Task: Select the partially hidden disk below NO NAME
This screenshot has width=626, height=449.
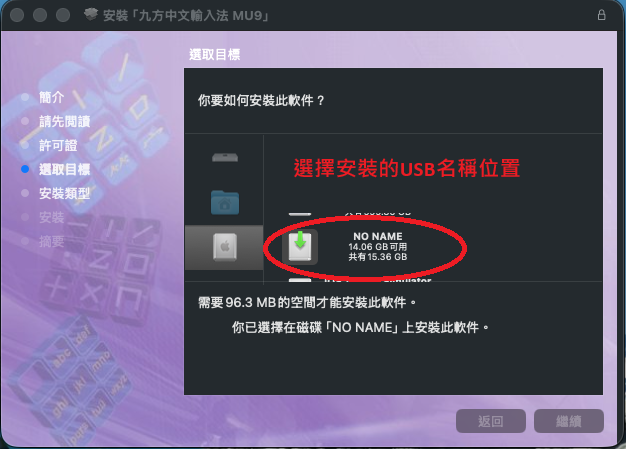Action: tap(300, 280)
